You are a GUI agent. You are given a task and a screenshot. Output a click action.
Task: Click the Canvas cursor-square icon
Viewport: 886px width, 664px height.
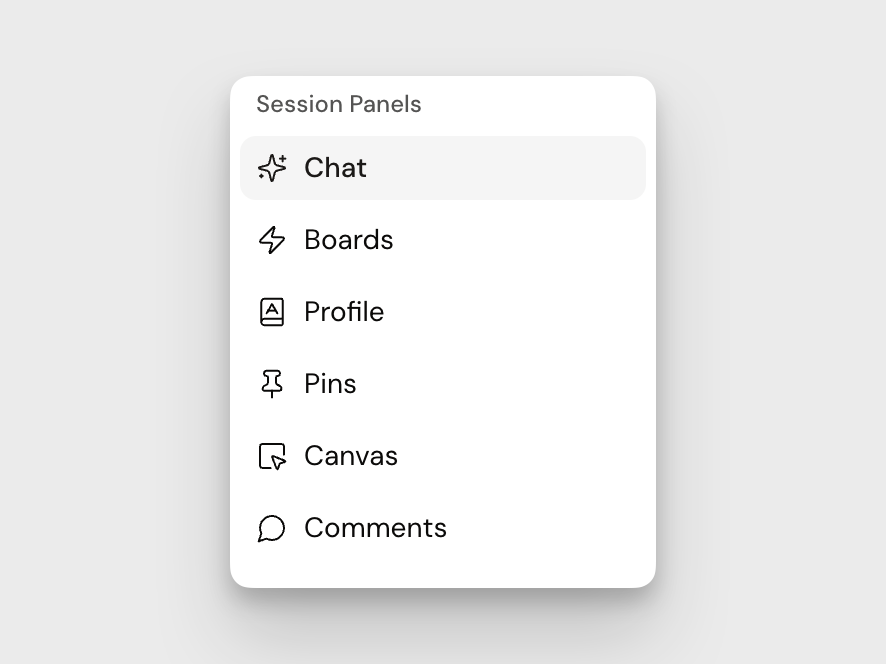click(x=272, y=456)
